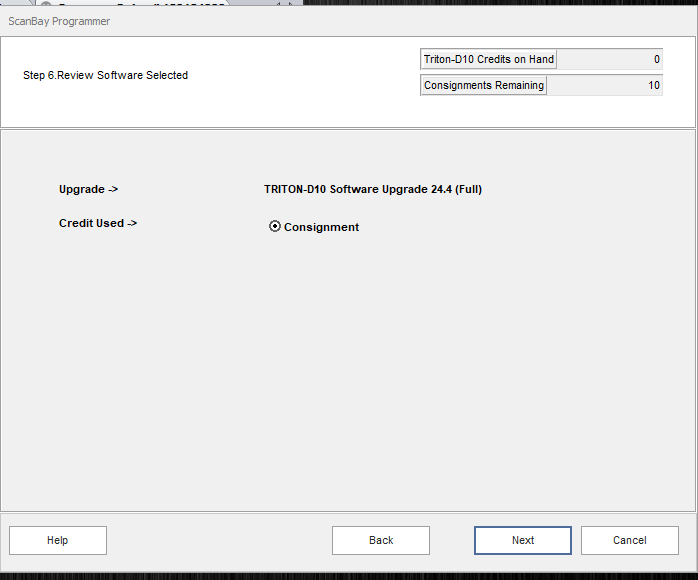Click the ScanBay Programmer title bar
Image resolution: width=698 pixels, height=580 pixels.
(300, 21)
